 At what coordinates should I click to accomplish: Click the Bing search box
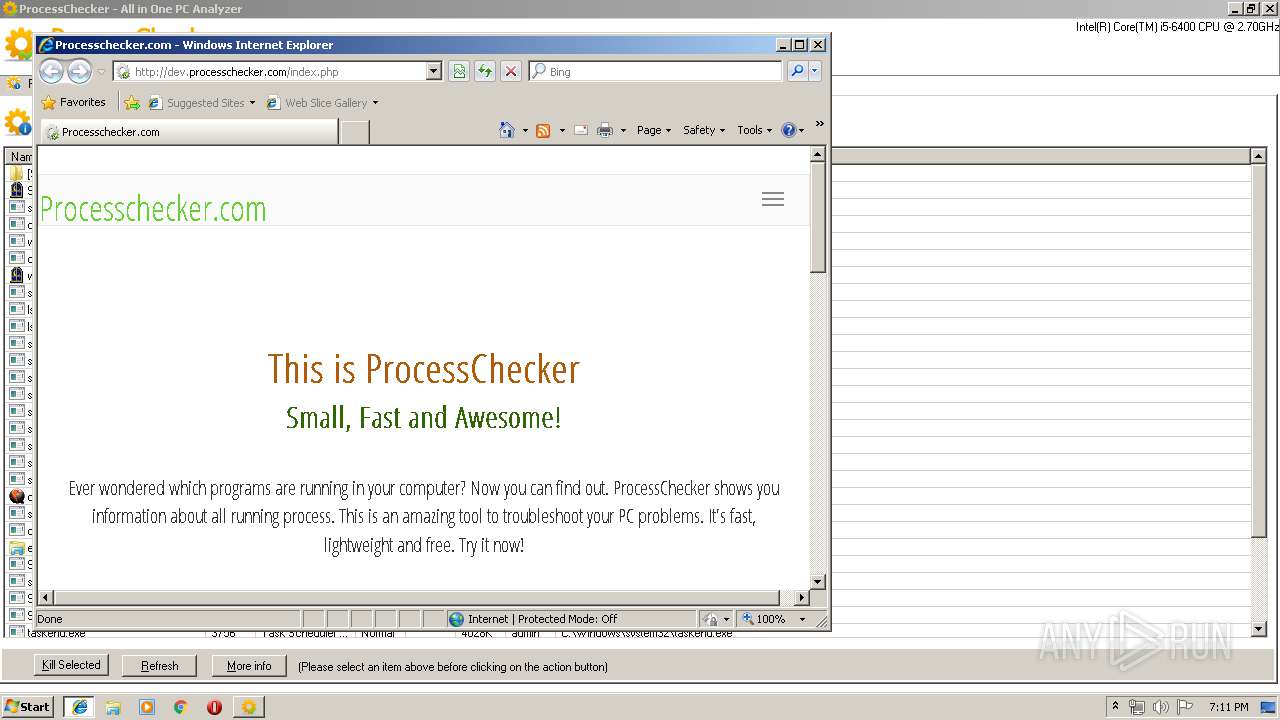(656, 72)
